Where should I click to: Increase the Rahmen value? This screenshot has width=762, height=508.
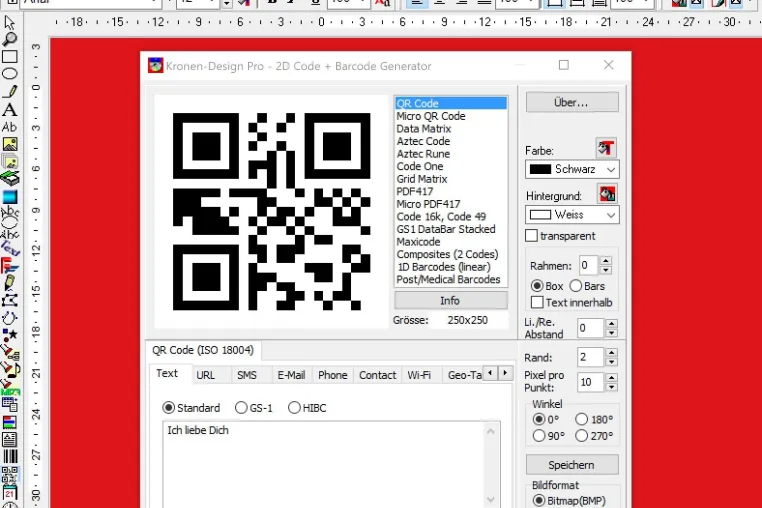coord(606,261)
